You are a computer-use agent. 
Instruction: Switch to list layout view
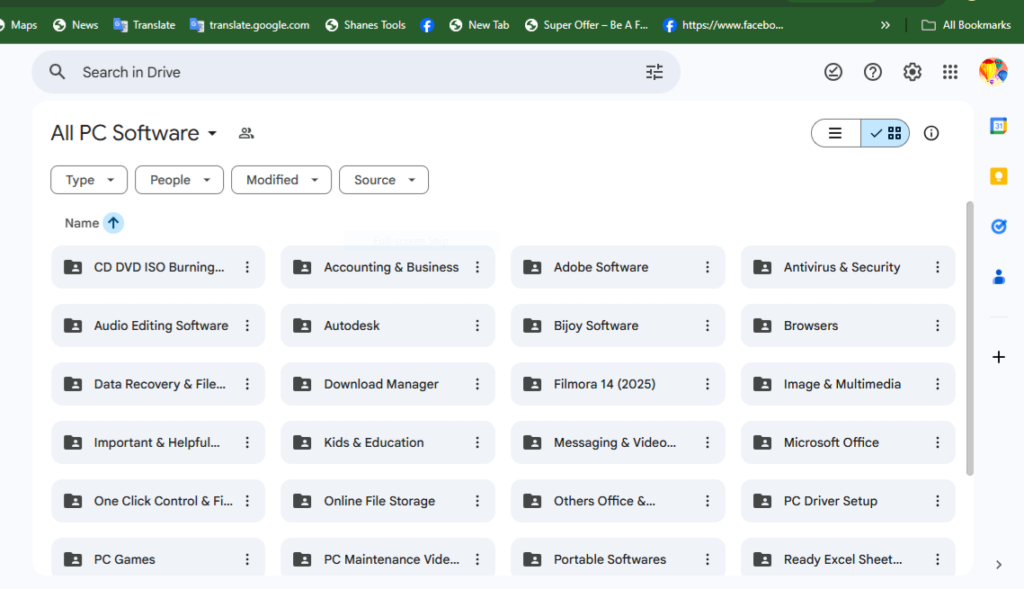pos(836,133)
